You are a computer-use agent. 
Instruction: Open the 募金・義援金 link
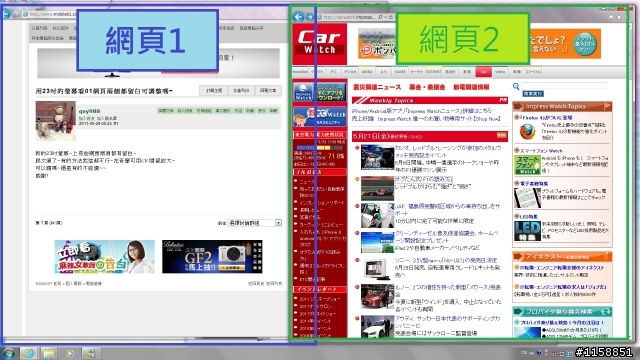[x=427, y=87]
